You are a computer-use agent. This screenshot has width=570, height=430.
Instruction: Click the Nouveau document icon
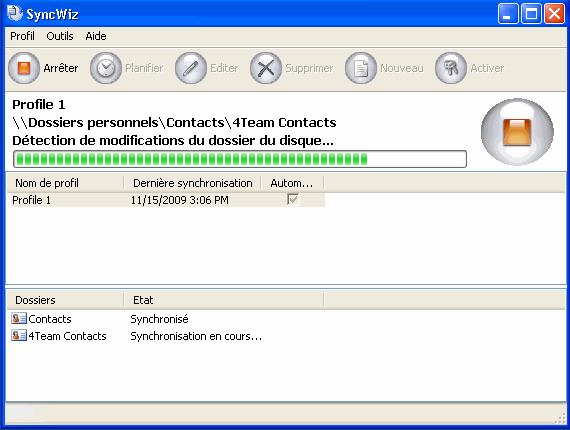361,68
